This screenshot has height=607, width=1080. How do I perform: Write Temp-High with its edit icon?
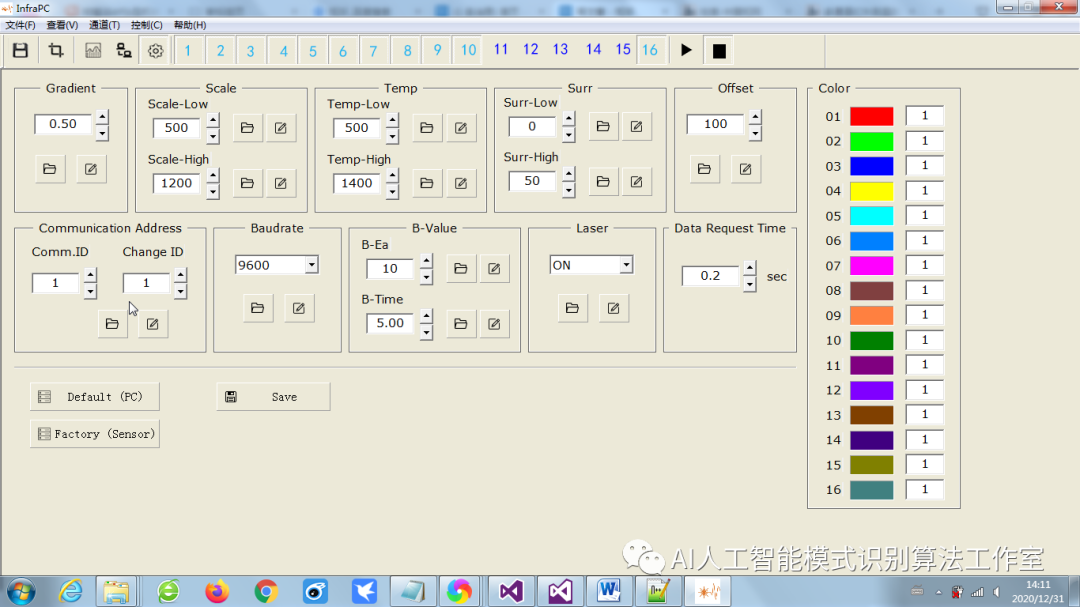click(x=461, y=183)
